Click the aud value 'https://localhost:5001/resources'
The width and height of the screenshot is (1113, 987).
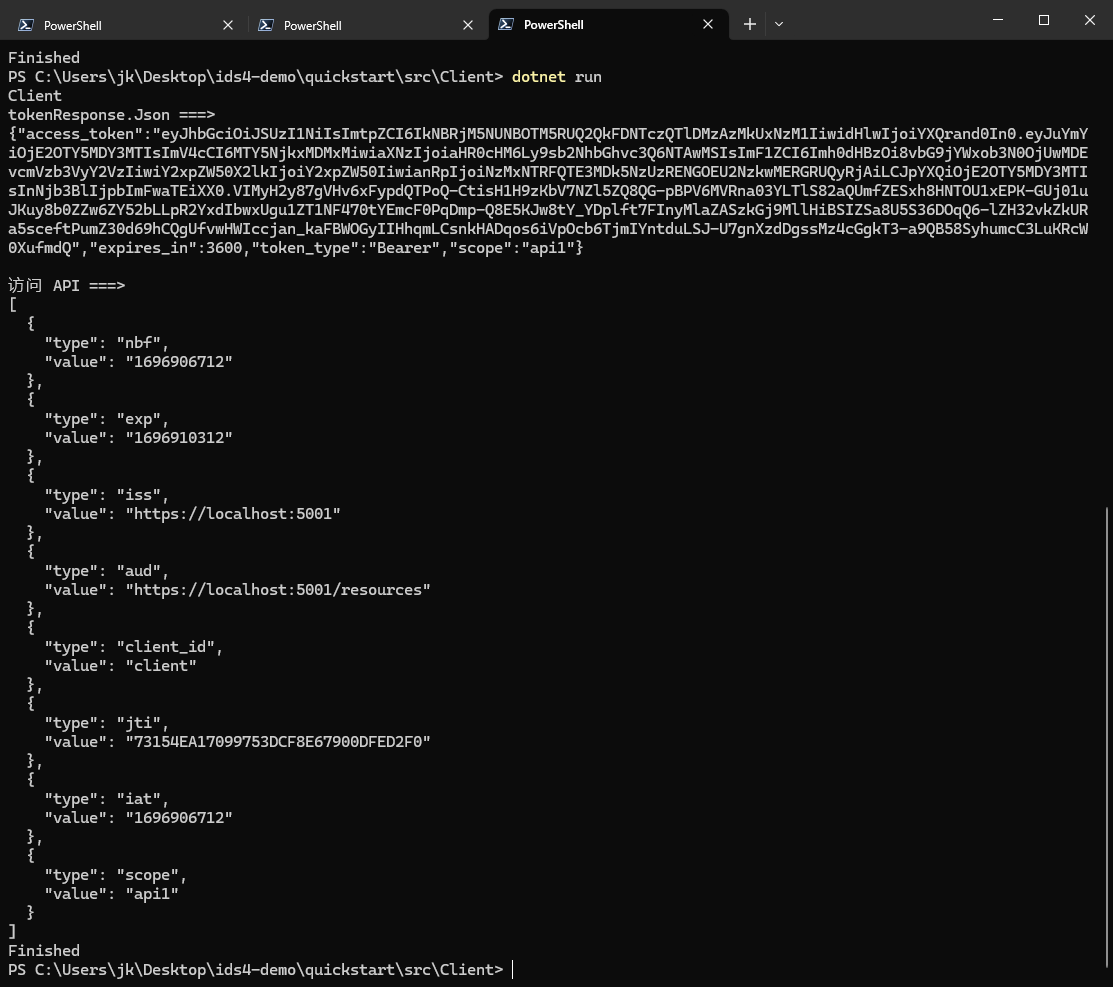pyautogui.click(x=278, y=590)
